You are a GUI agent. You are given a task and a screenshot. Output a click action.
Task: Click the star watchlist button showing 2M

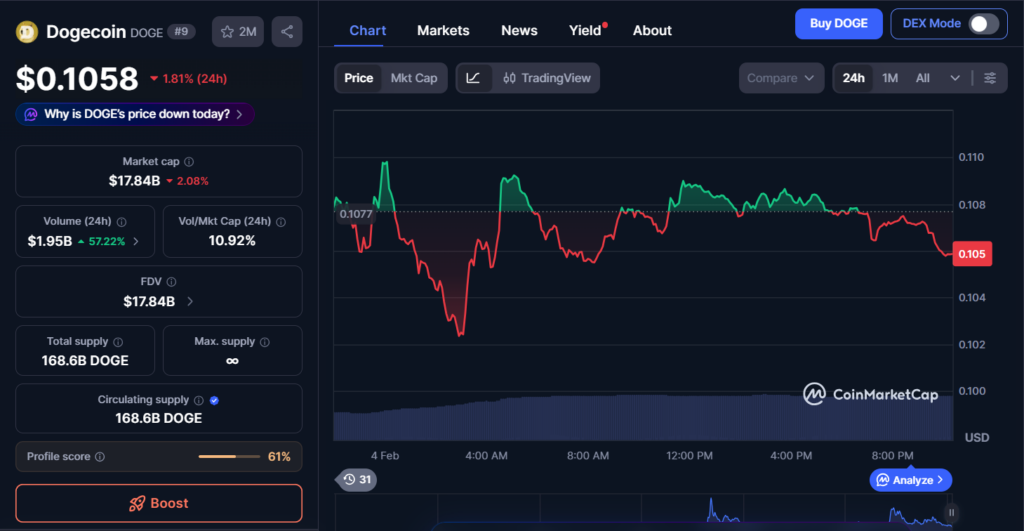coord(238,32)
